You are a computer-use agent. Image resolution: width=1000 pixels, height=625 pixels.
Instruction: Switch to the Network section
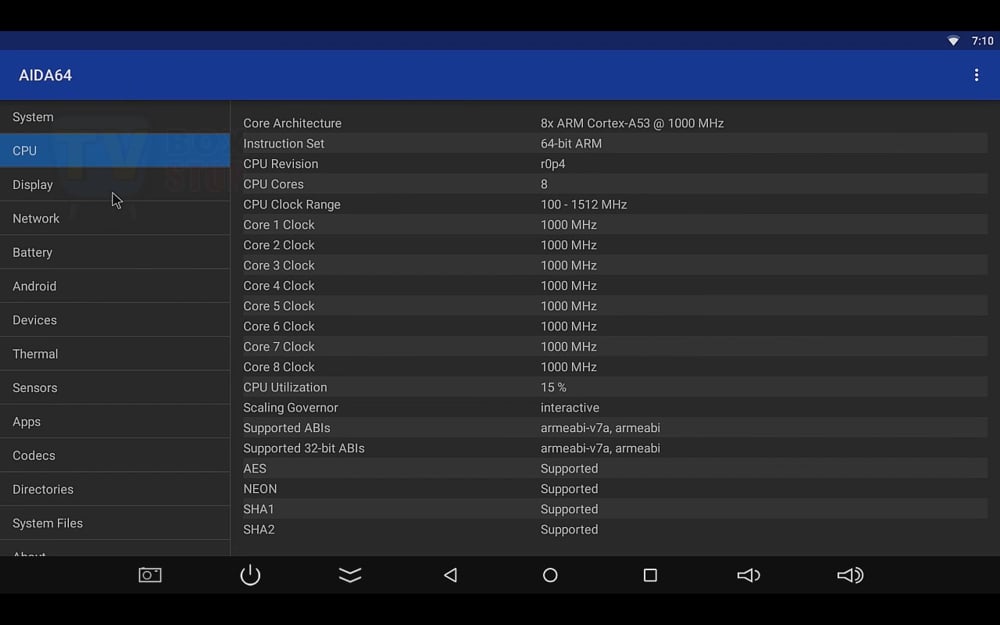pyautogui.click(x=115, y=219)
